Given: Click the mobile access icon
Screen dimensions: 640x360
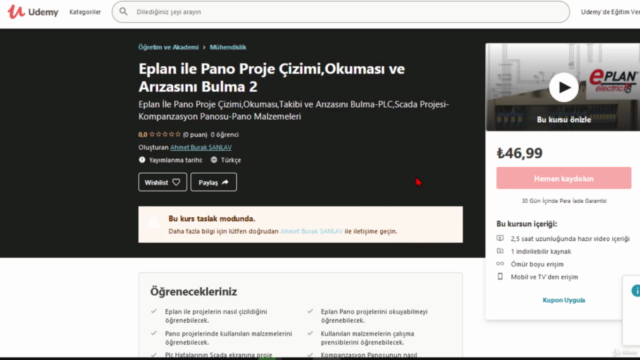Looking at the screenshot, I should [x=500, y=276].
